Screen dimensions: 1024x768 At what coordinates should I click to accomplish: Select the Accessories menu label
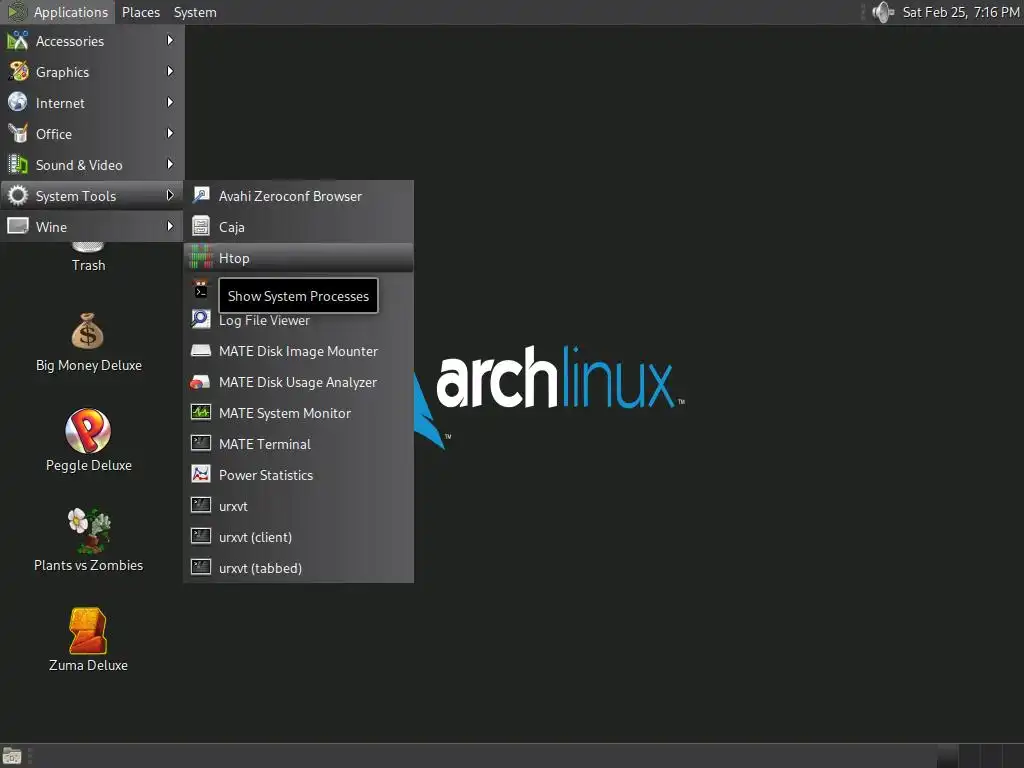pyautogui.click(x=70, y=41)
